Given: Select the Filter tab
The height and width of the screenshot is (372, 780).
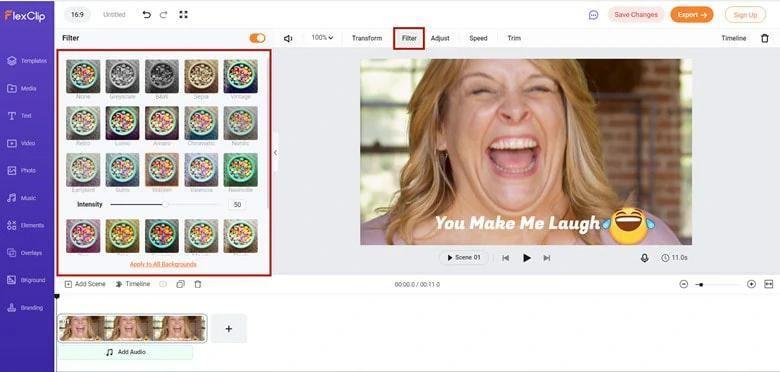Looking at the screenshot, I should (409, 38).
